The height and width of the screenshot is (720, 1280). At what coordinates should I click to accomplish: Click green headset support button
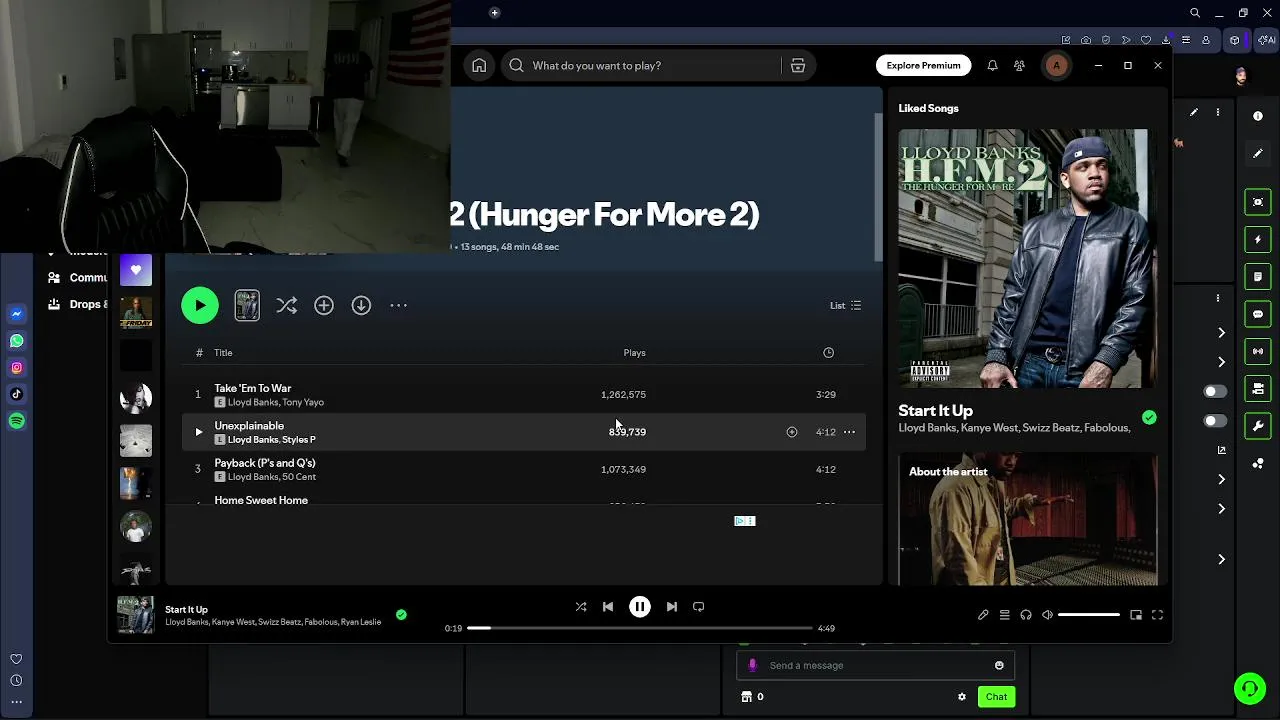[x=1249, y=689]
